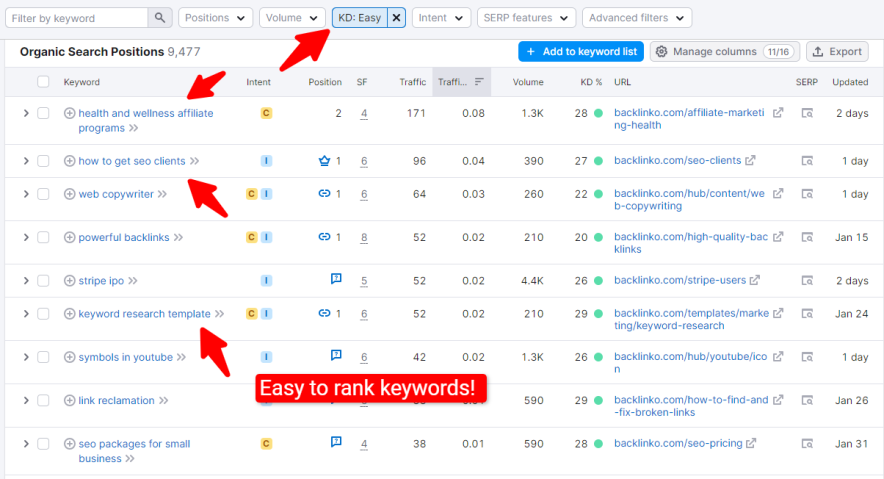The height and width of the screenshot is (479, 884).
Task: Click the Add to keyword list button
Action: [x=581, y=52]
